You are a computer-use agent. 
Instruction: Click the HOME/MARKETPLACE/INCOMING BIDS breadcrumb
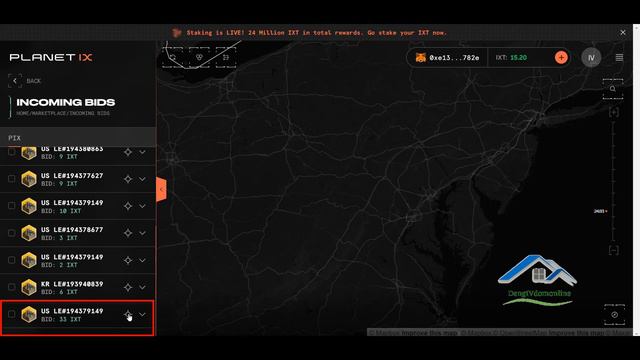click(x=63, y=113)
